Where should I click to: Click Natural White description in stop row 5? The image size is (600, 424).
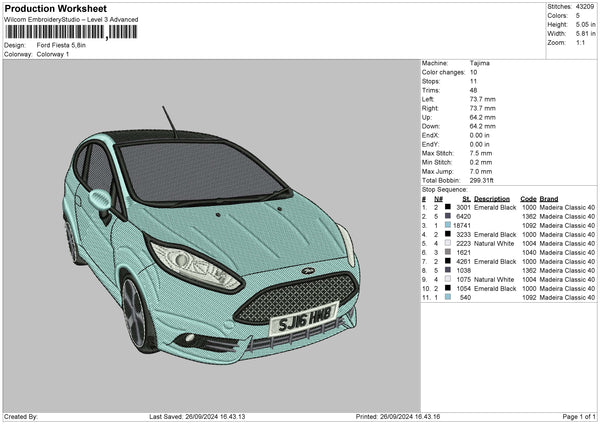(494, 243)
